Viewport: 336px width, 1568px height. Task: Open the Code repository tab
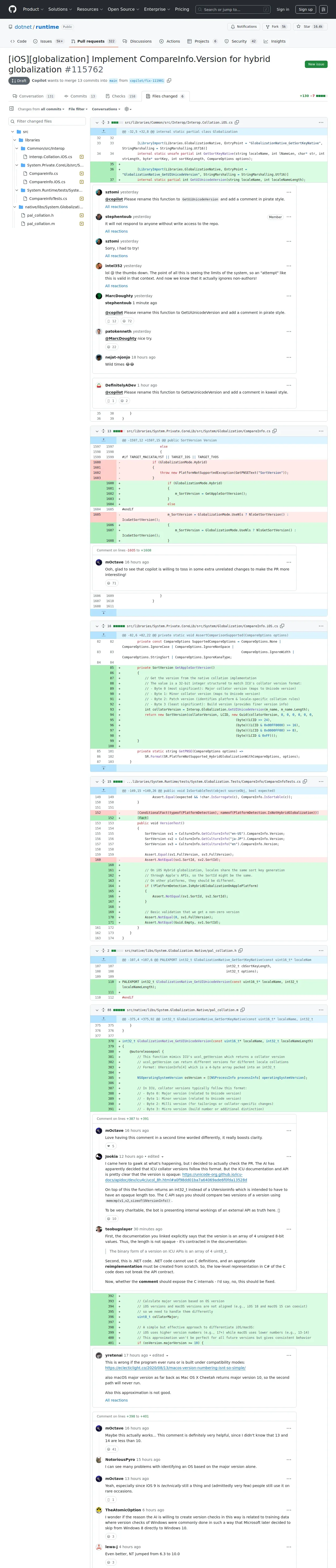pyautogui.click(x=18, y=41)
